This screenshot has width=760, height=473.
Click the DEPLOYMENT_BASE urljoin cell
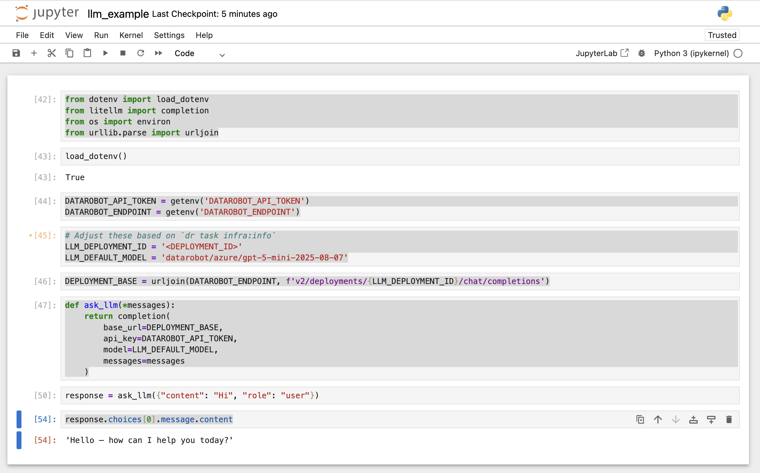click(x=400, y=281)
